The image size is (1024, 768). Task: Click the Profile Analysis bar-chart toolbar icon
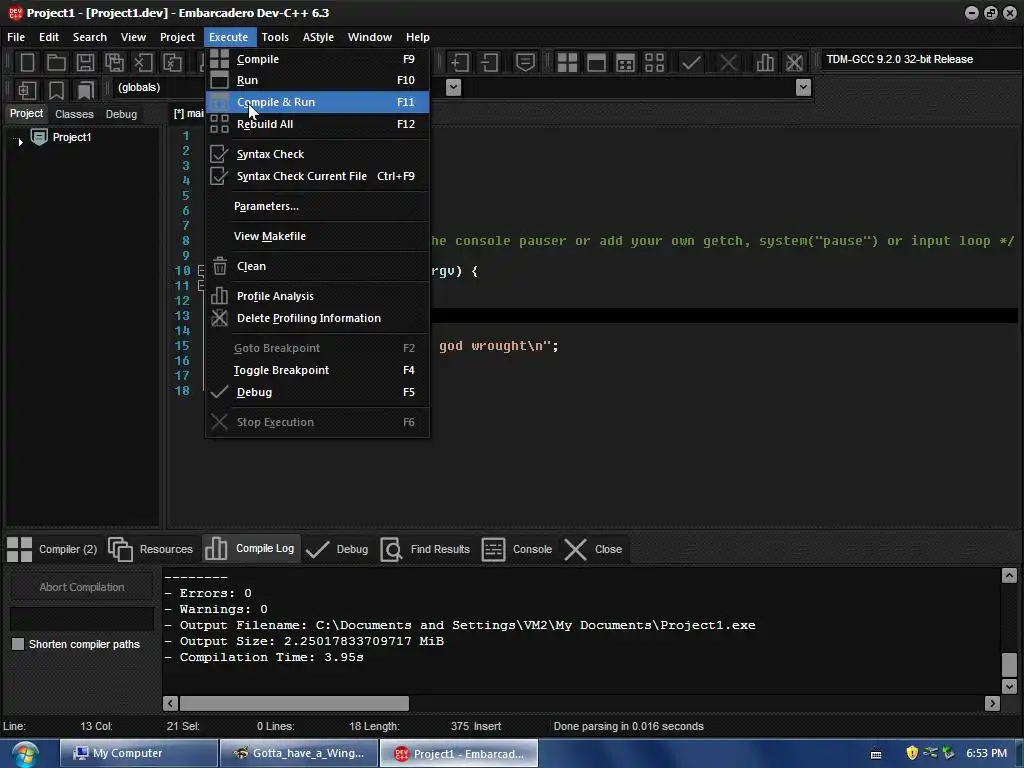765,63
